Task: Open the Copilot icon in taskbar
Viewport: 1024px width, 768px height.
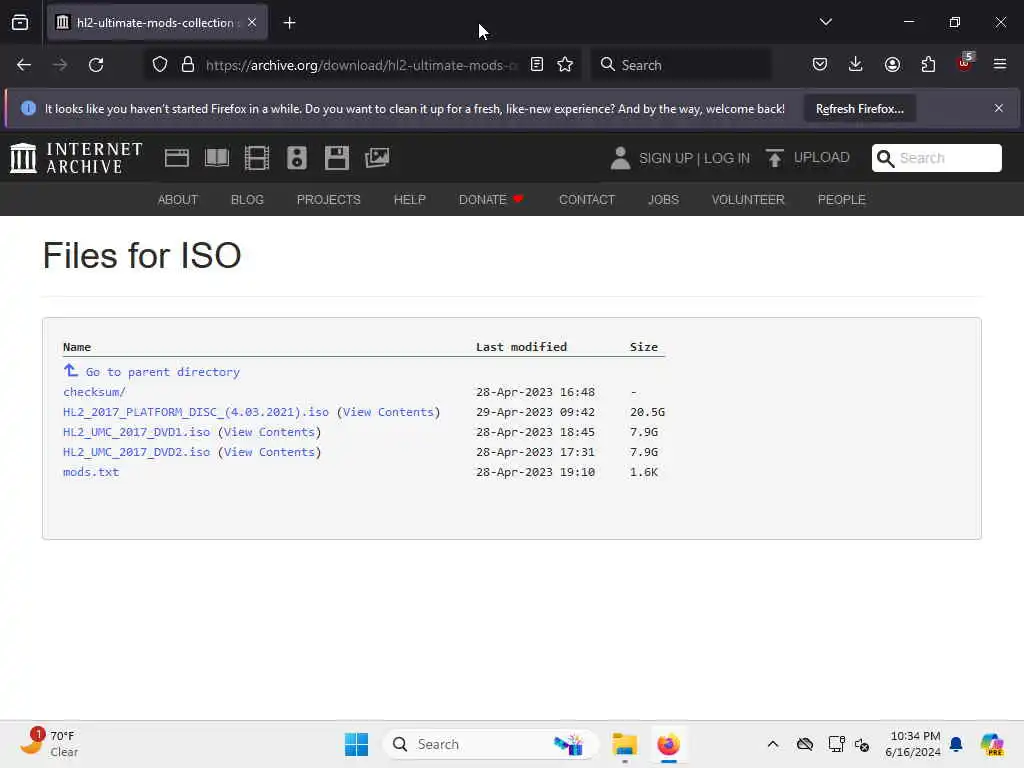Action: pos(992,744)
